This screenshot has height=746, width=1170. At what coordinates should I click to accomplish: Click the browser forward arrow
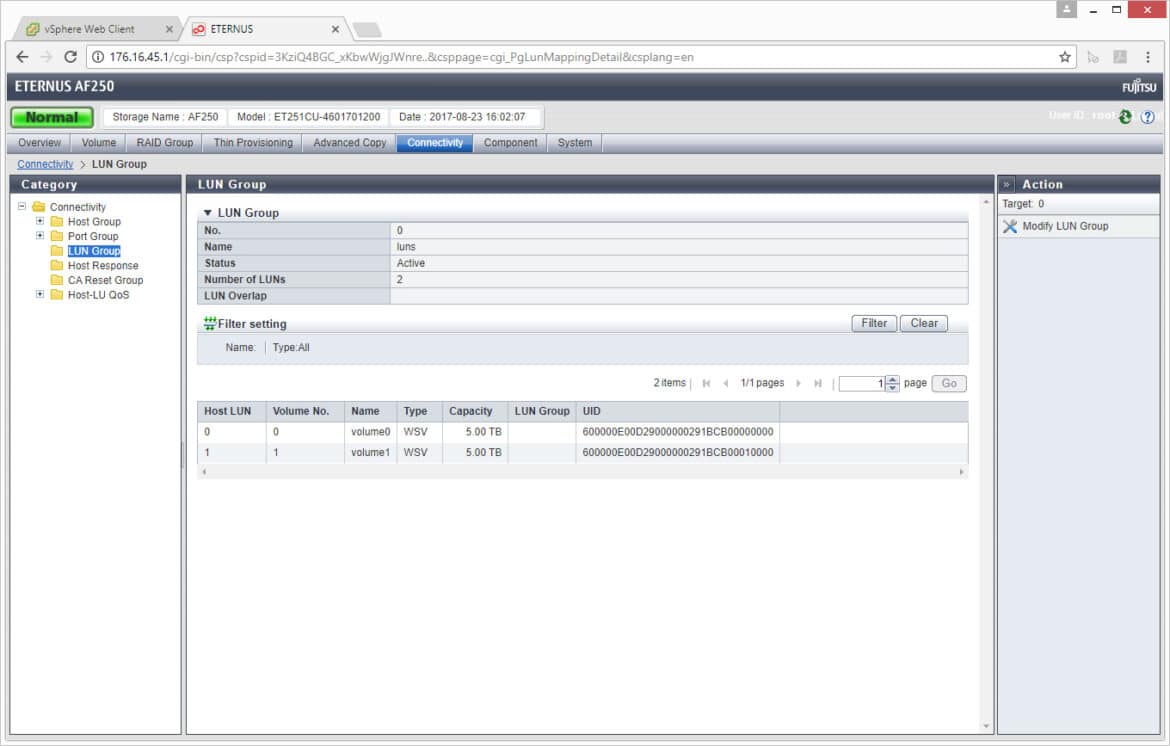(46, 57)
